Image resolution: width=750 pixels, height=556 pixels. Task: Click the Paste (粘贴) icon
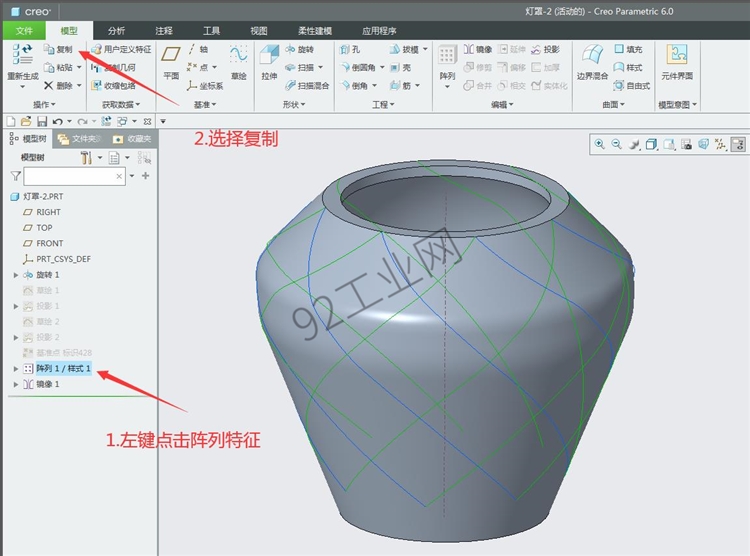[x=49, y=67]
